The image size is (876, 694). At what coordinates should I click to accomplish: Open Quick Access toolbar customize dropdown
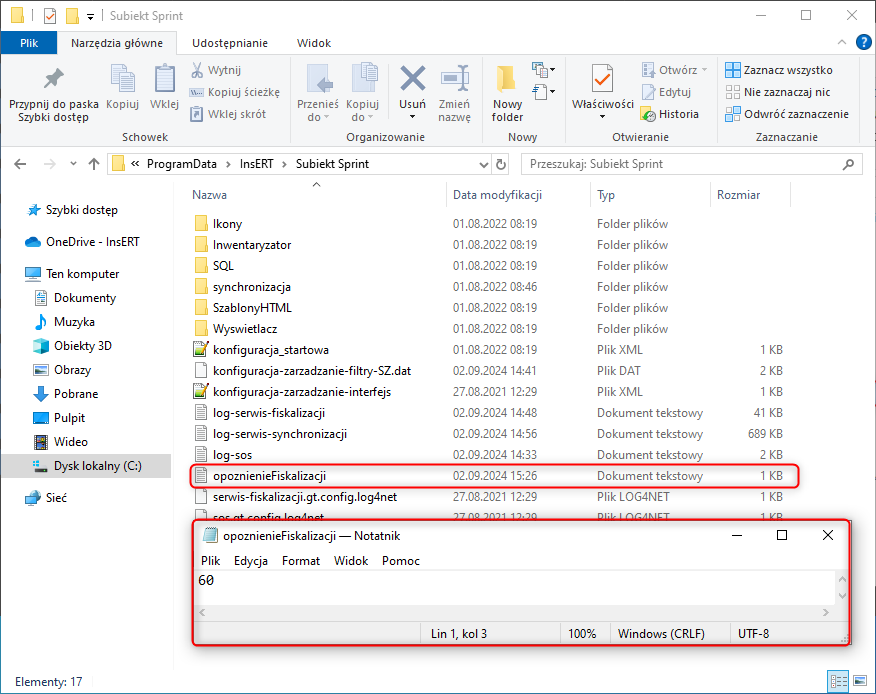tap(91, 17)
